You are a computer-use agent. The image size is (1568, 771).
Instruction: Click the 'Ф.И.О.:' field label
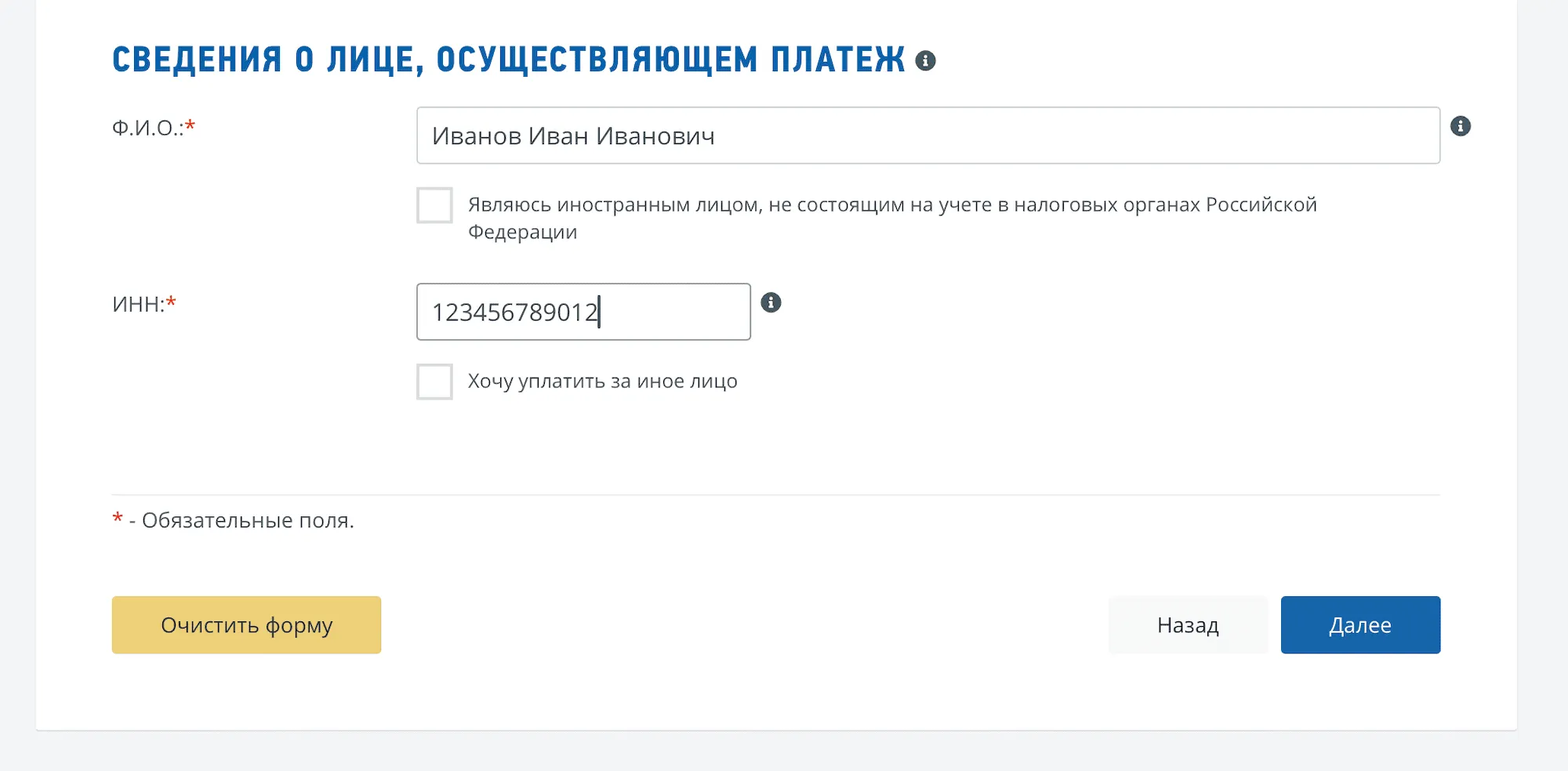point(147,128)
